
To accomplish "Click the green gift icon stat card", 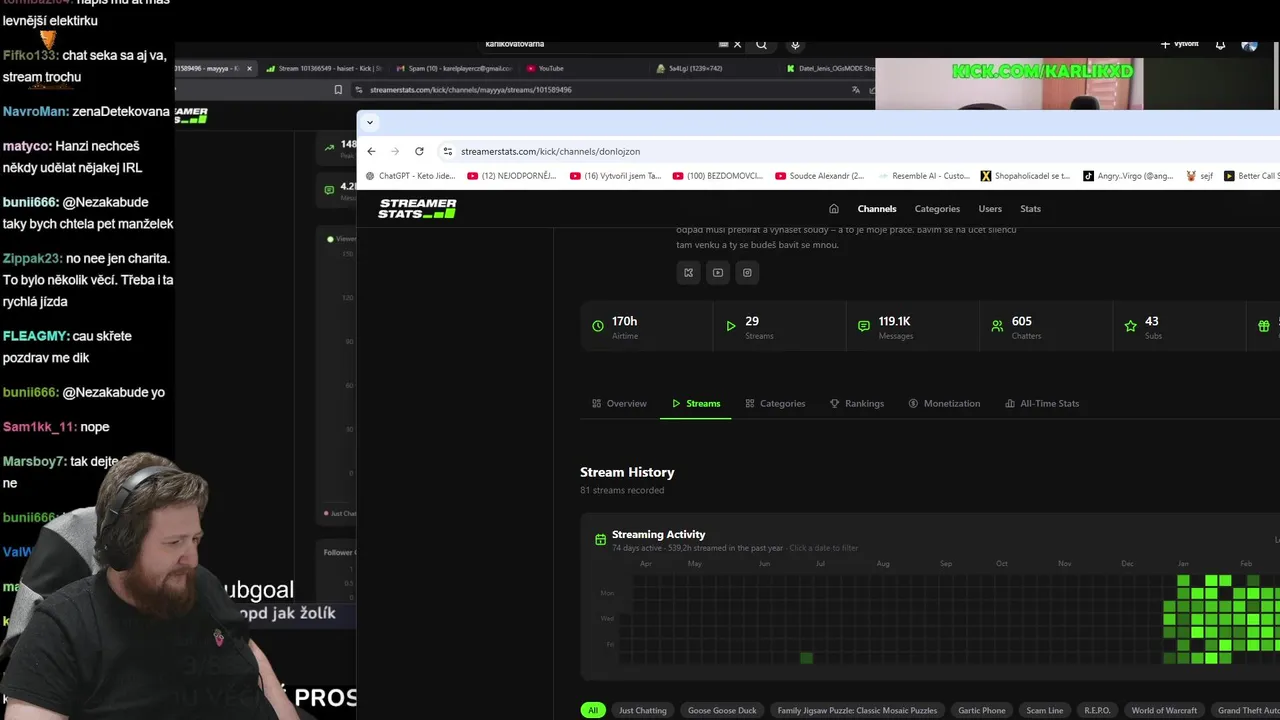I will [x=1264, y=326].
